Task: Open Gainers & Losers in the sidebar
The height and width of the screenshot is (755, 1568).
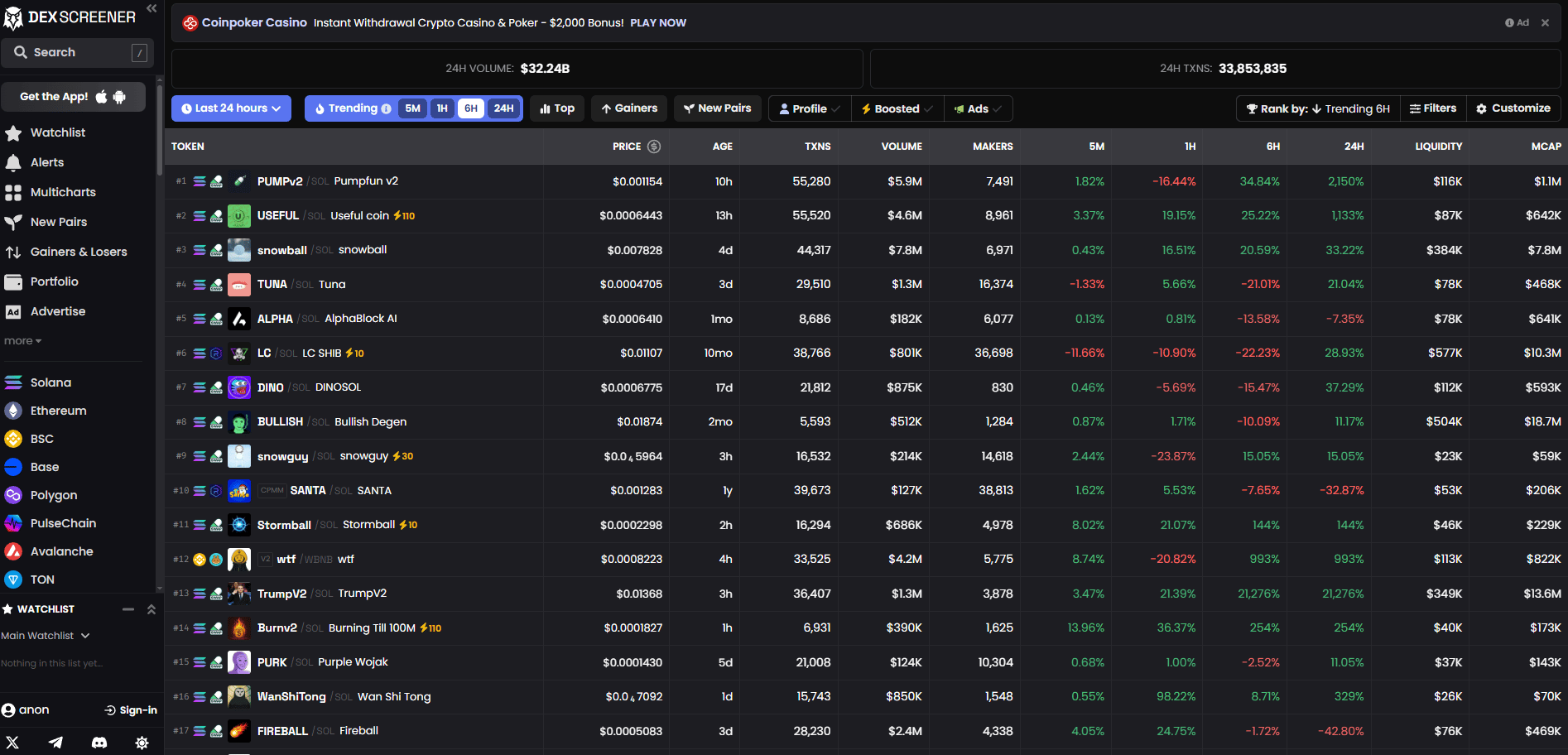Action: click(65, 252)
